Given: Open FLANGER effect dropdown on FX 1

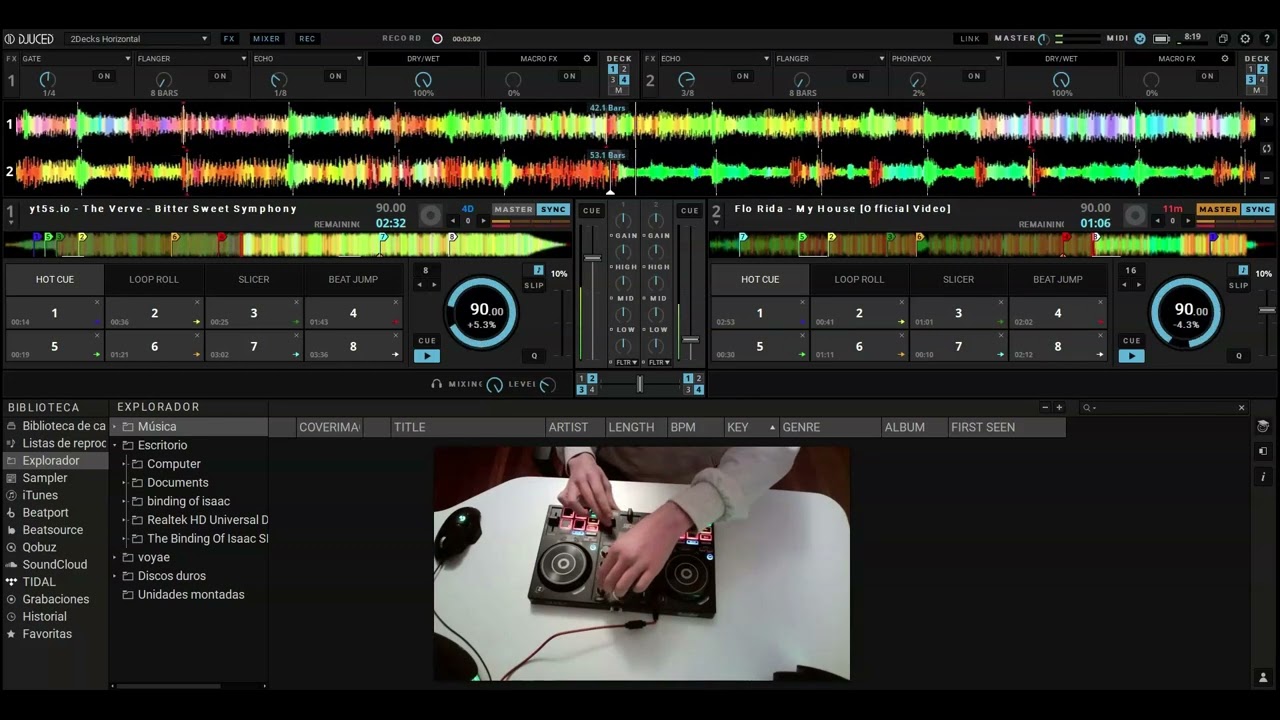Looking at the screenshot, I should click(192, 59).
